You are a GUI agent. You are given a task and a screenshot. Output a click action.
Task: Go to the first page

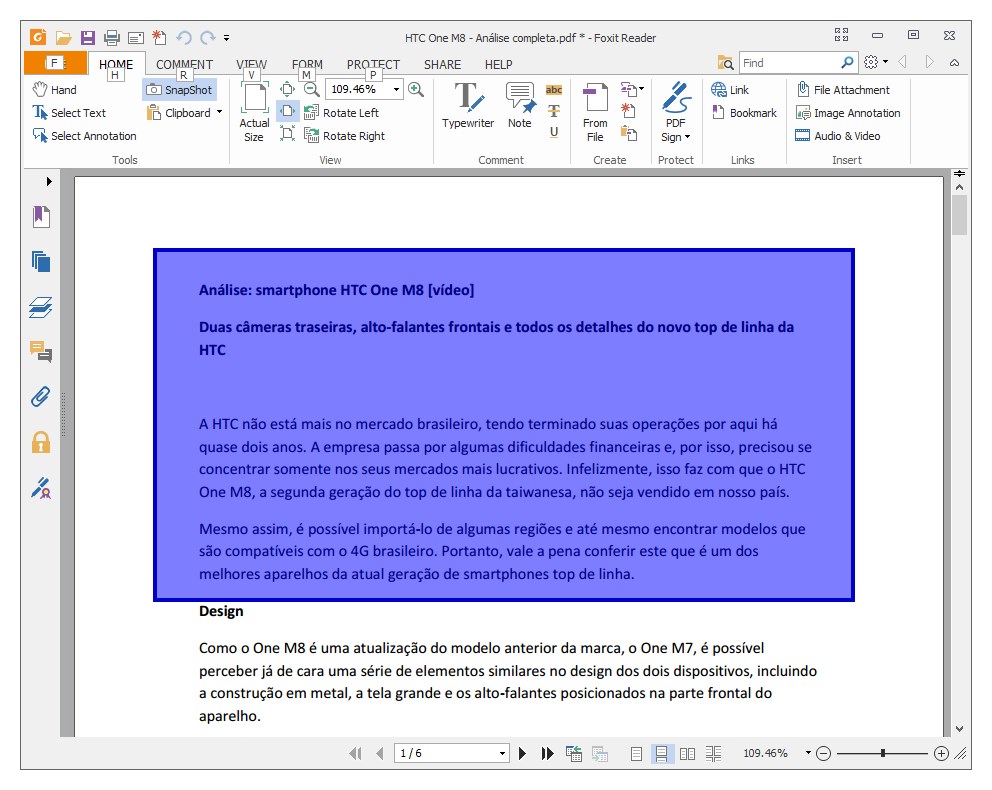click(356, 753)
